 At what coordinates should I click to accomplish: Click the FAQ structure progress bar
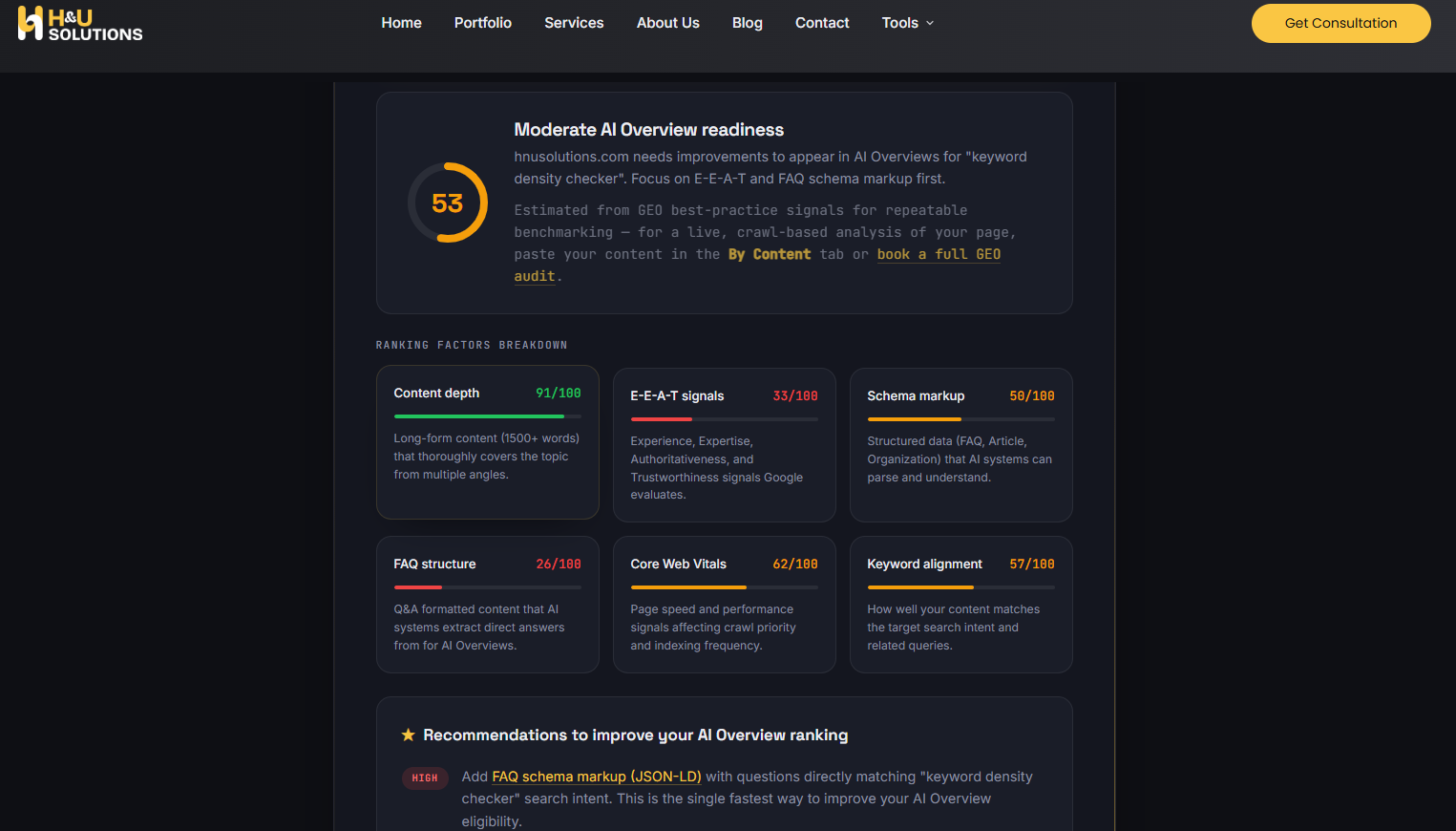click(x=487, y=587)
